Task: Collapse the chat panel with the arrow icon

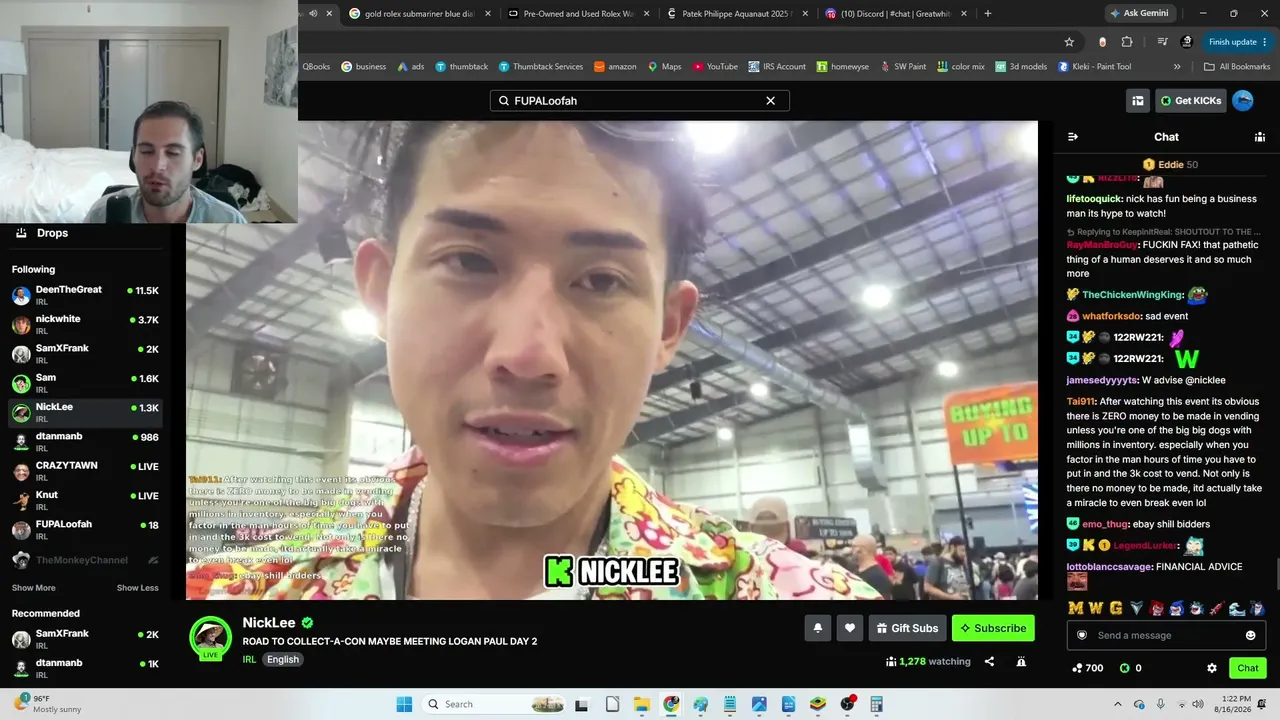Action: click(x=1073, y=137)
